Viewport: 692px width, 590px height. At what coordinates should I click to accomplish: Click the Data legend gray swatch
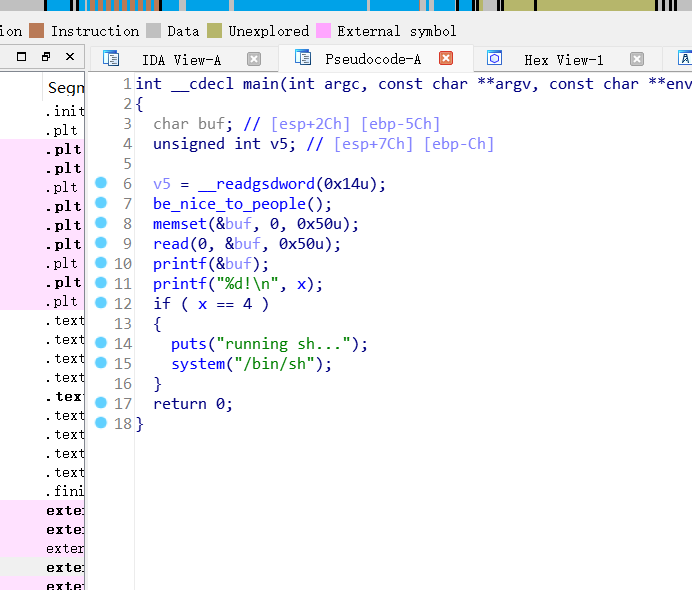[x=153, y=31]
